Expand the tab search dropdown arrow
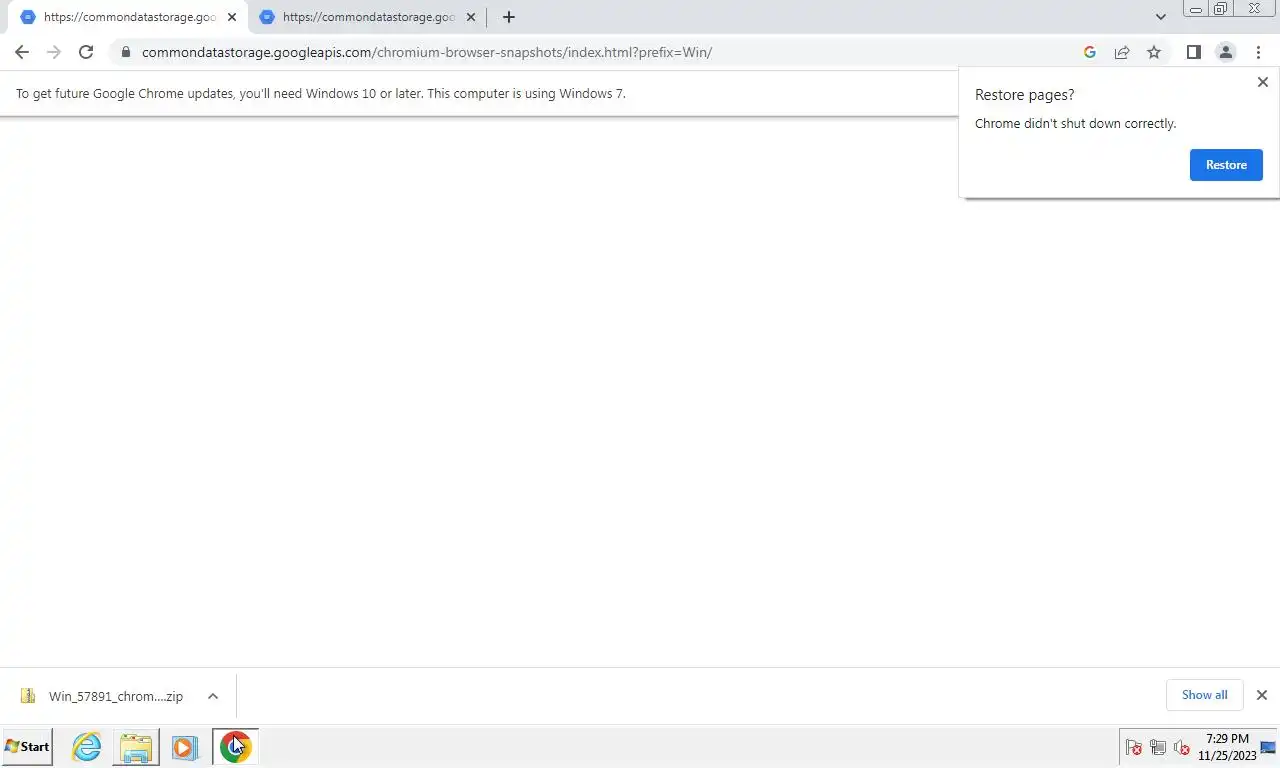The height and width of the screenshot is (768, 1280). [1161, 17]
